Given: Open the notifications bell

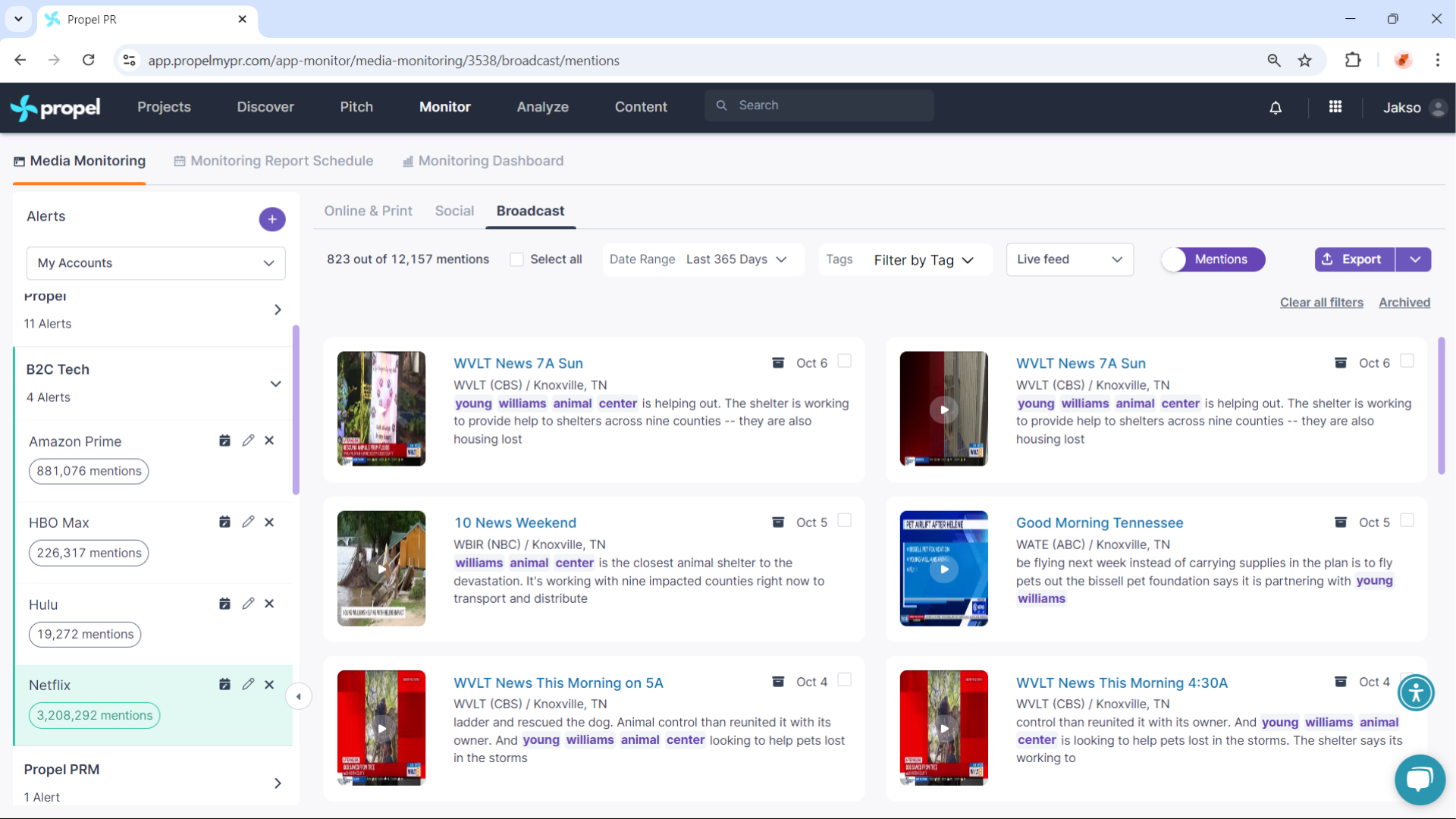Looking at the screenshot, I should click(1276, 108).
